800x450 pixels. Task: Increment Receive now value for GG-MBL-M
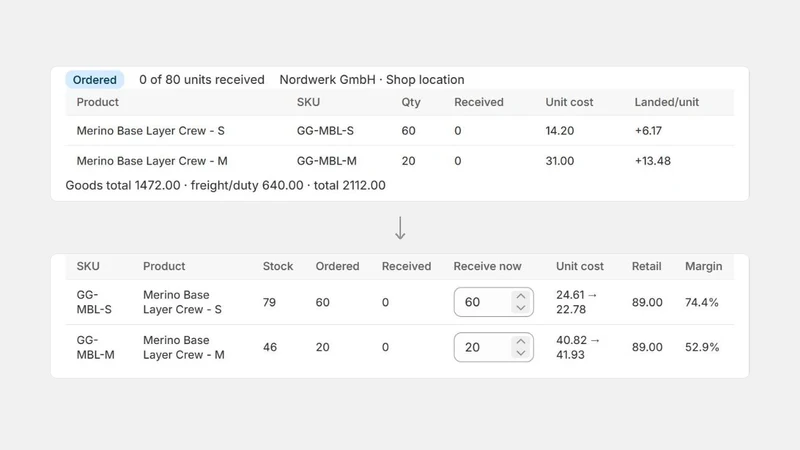[x=520, y=341]
